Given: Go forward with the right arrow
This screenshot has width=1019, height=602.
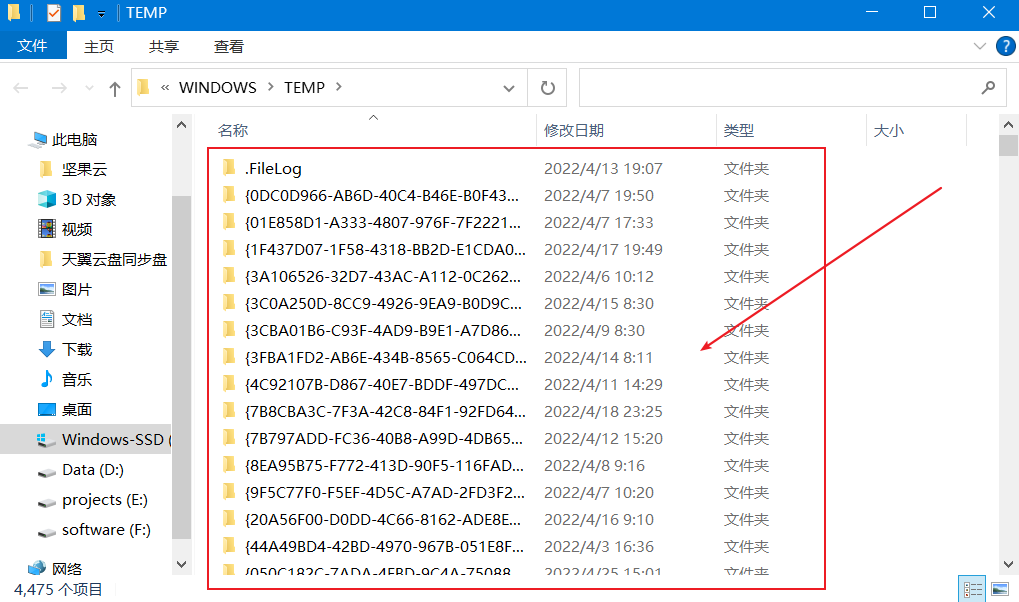Looking at the screenshot, I should 59,88.
